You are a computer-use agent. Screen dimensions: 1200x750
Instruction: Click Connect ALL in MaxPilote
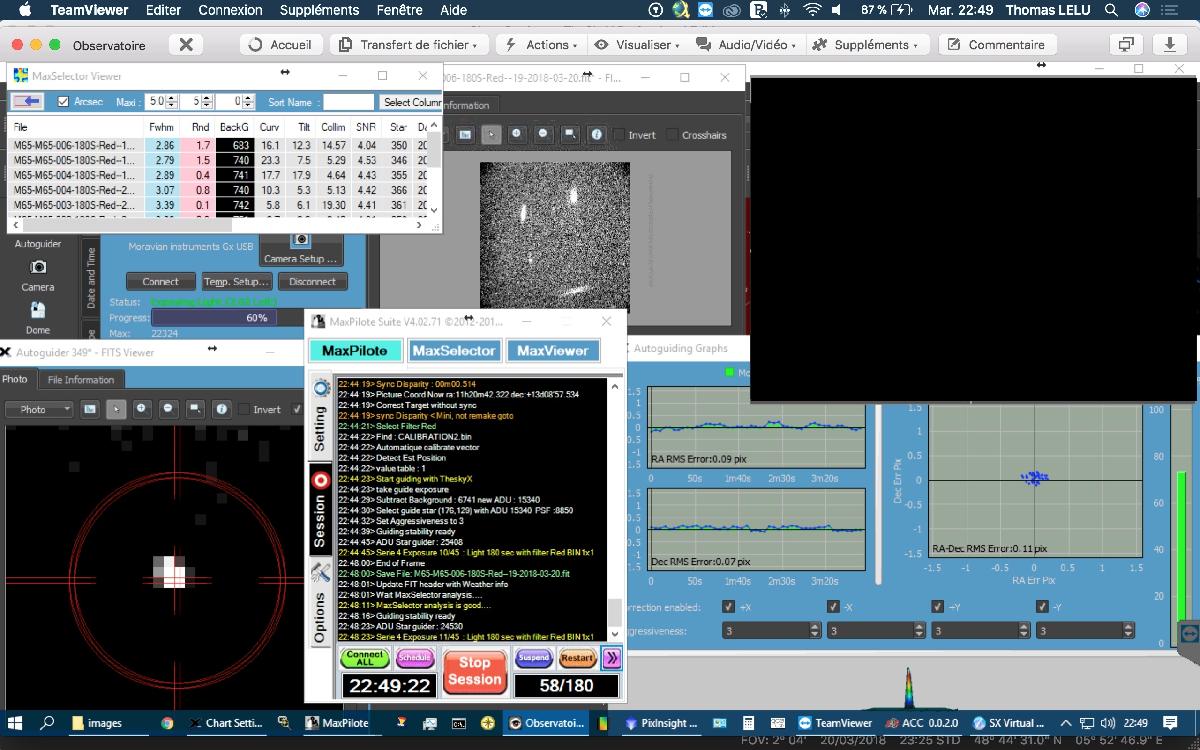(365, 658)
